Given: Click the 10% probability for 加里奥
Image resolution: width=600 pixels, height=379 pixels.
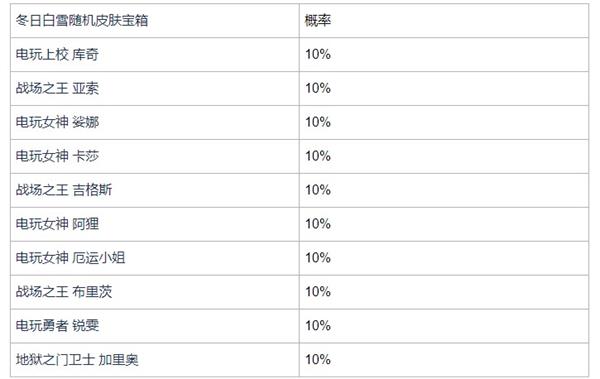Looking at the screenshot, I should 318,360.
